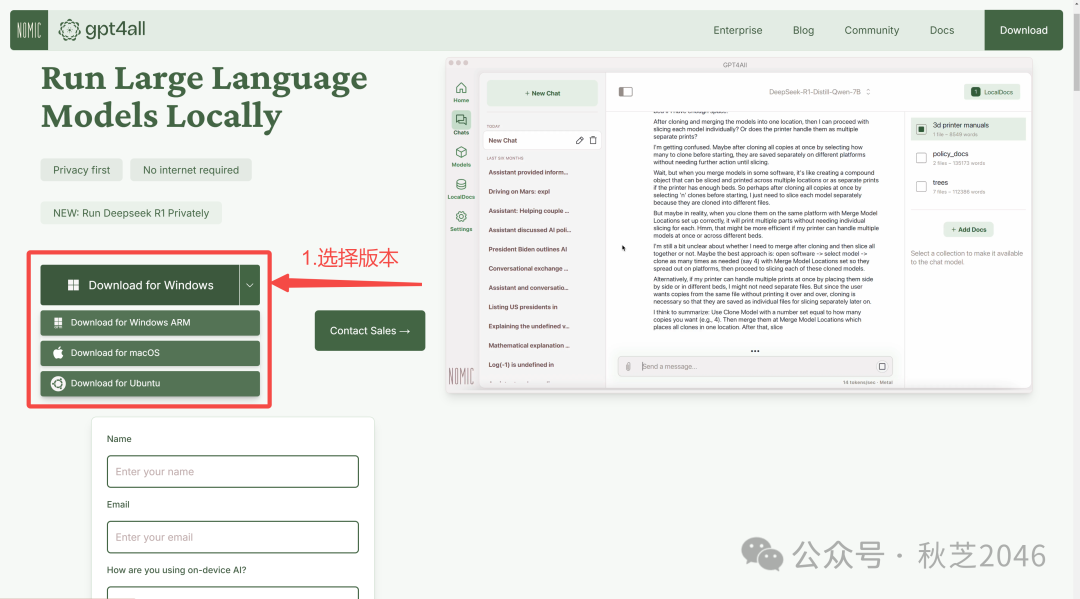The height and width of the screenshot is (599, 1080).
Task: Click the Nomic logo in header
Action: click(x=29, y=30)
